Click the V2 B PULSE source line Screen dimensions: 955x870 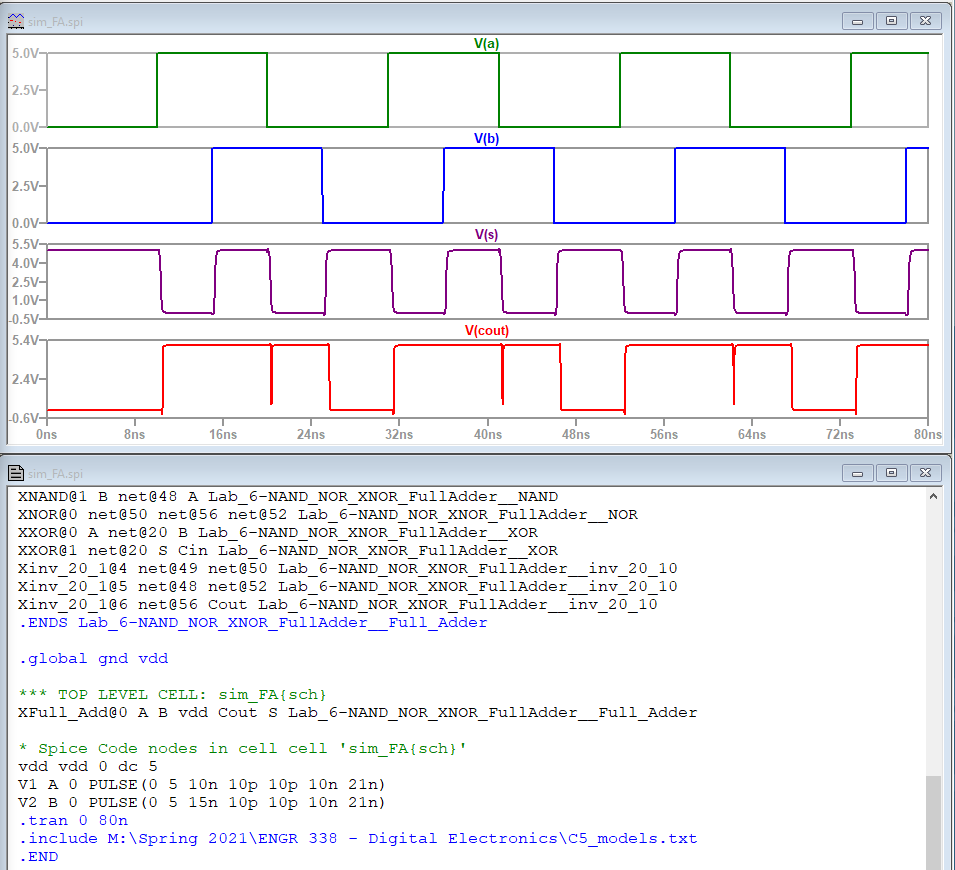202,803
